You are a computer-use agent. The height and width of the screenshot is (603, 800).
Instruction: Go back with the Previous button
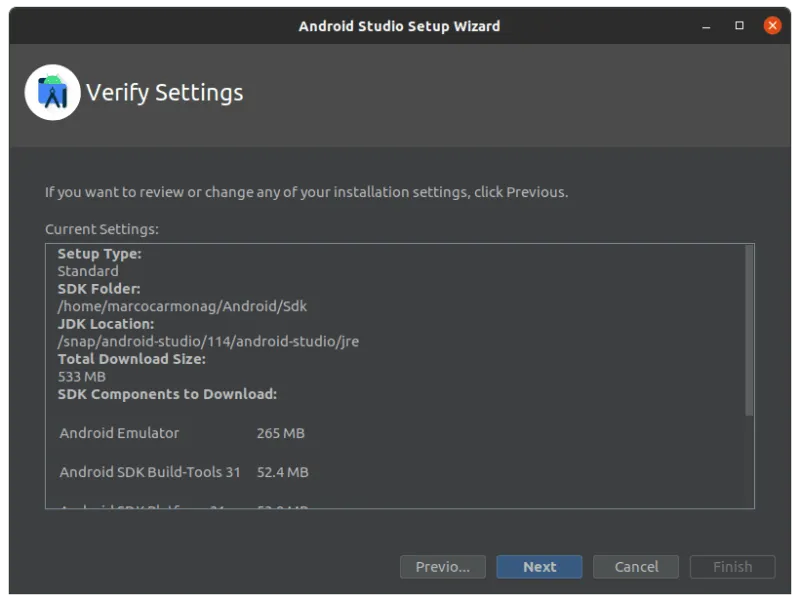pos(442,567)
